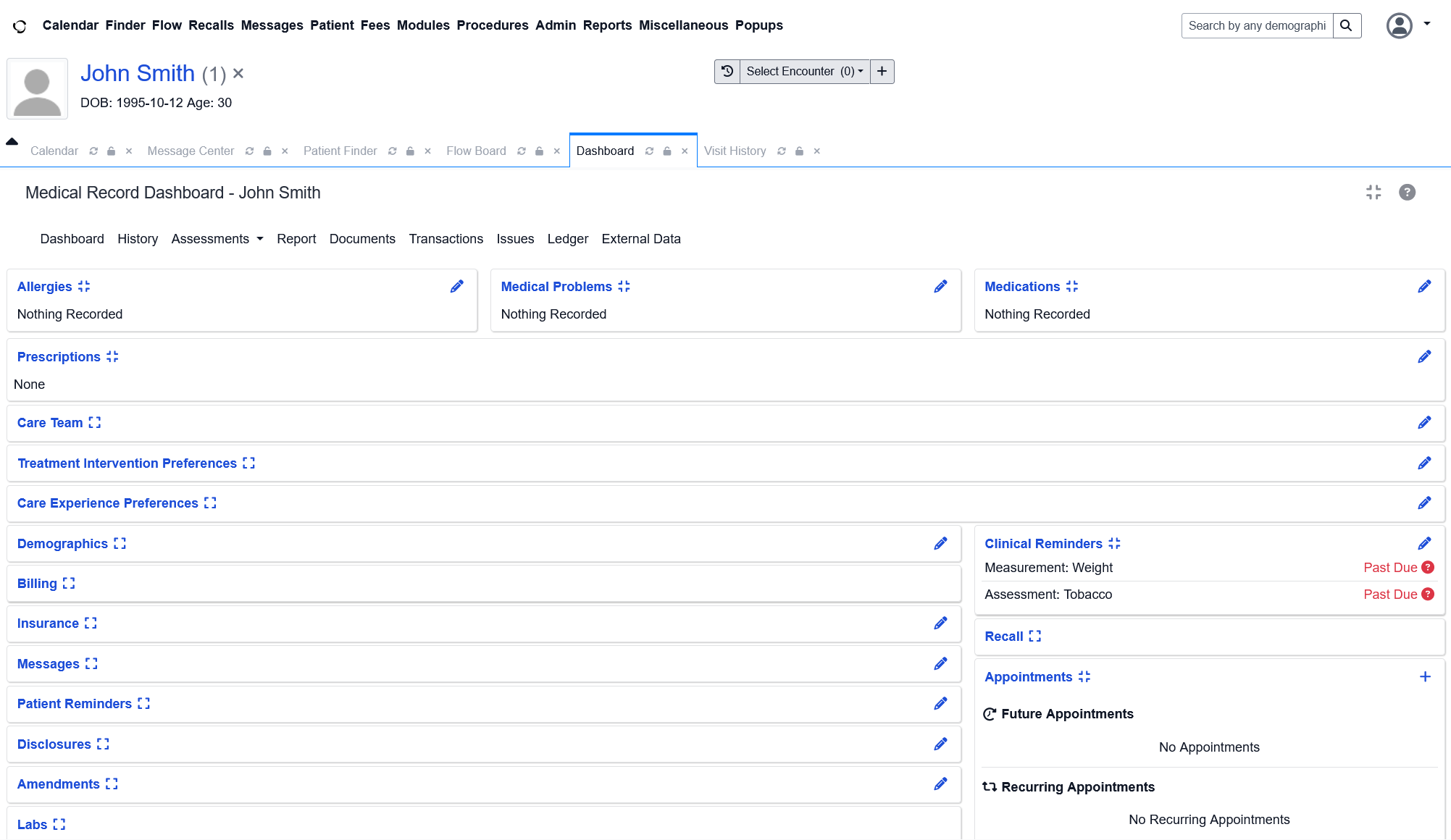Go to Documents in dashboard nav

[362, 239]
